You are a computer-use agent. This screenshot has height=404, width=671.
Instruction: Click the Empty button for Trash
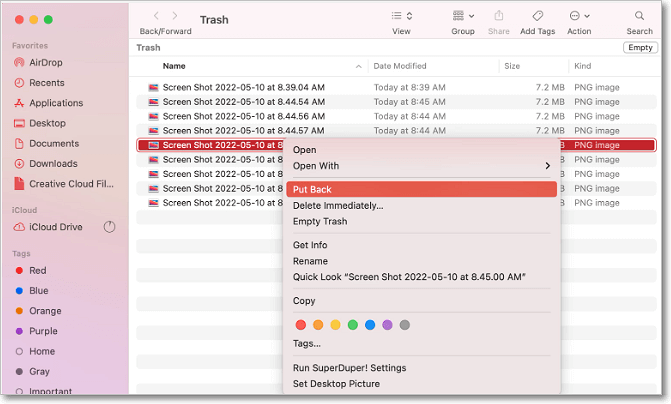tap(640, 48)
